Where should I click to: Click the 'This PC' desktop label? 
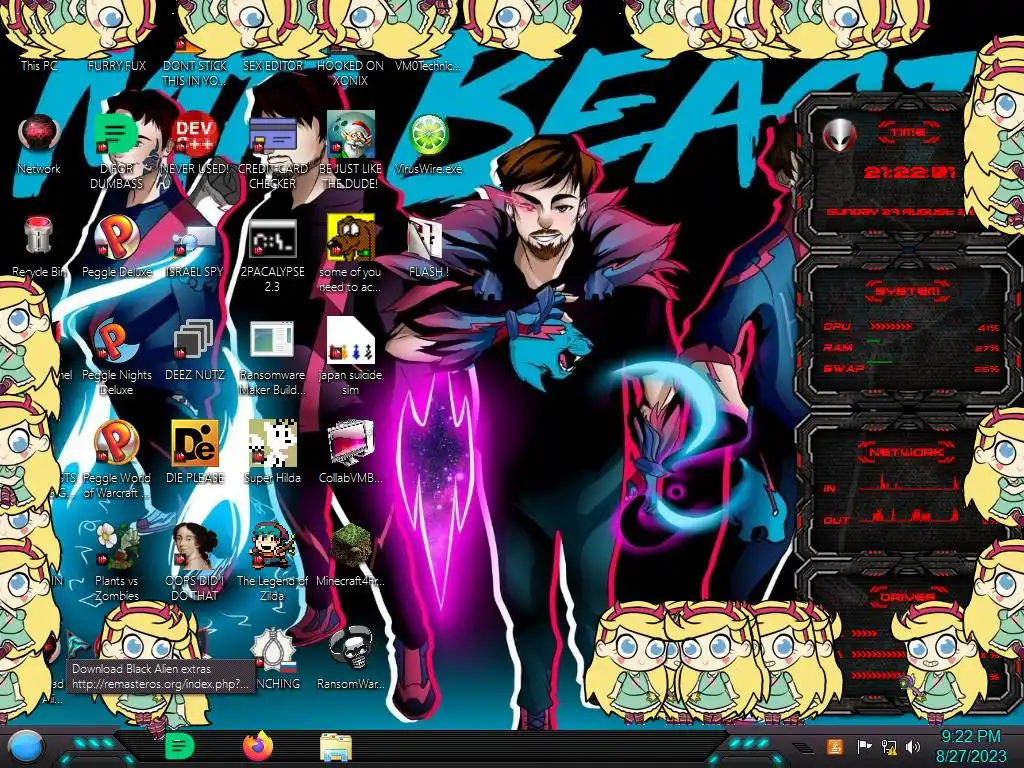point(39,65)
